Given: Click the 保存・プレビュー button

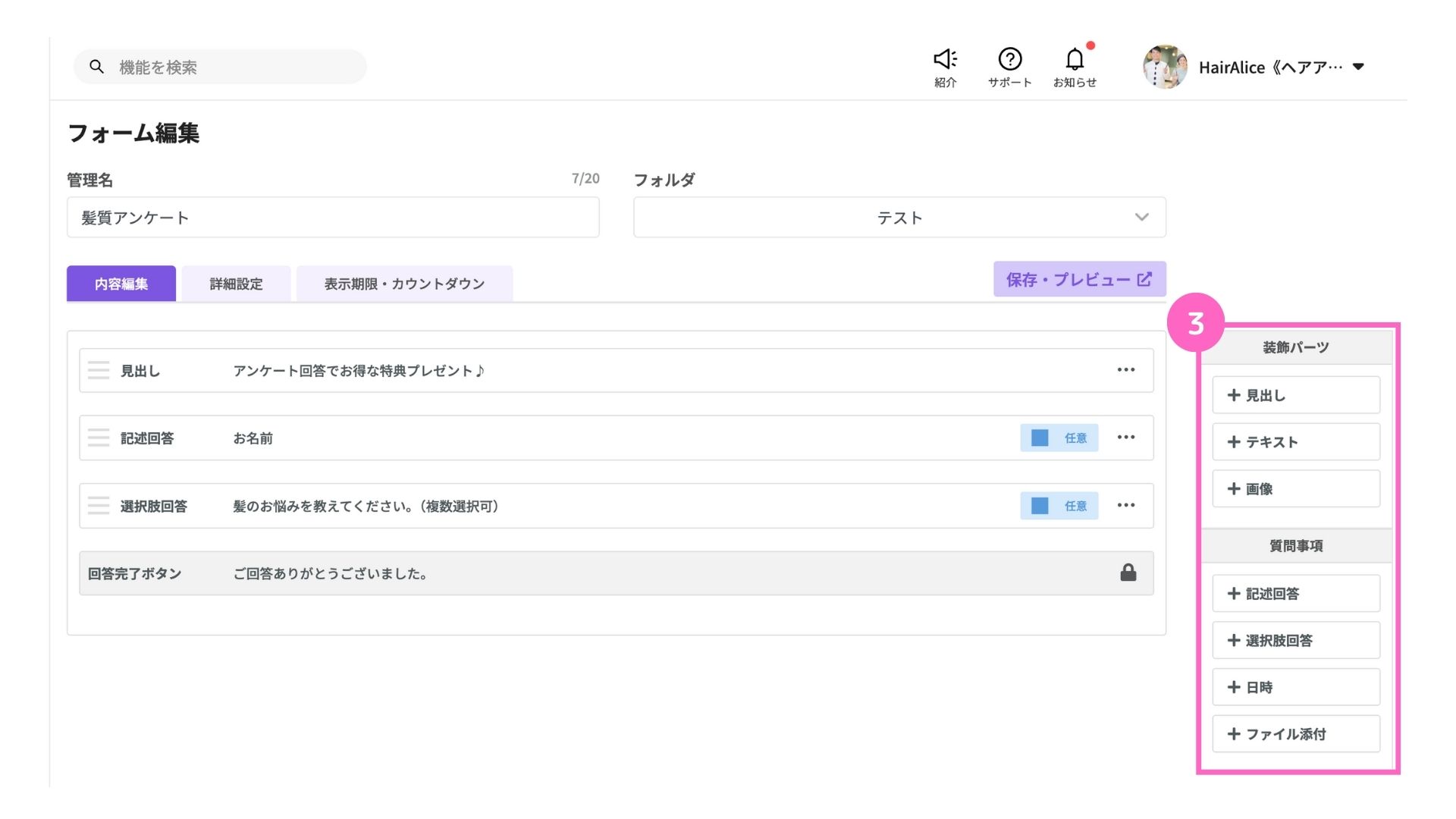Looking at the screenshot, I should point(1079,279).
